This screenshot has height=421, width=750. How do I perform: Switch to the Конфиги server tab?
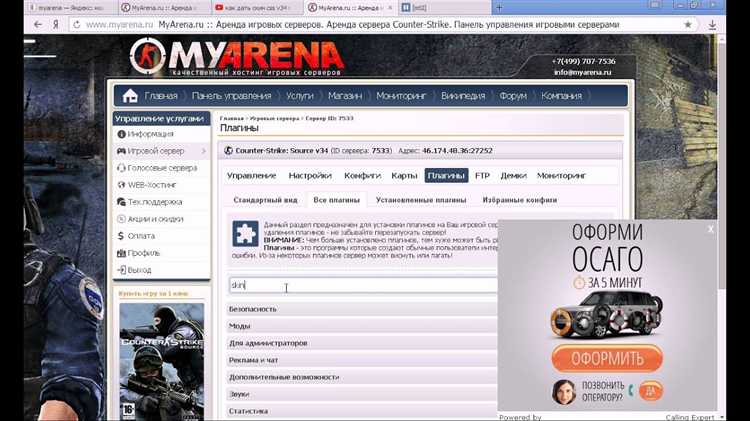(x=362, y=176)
